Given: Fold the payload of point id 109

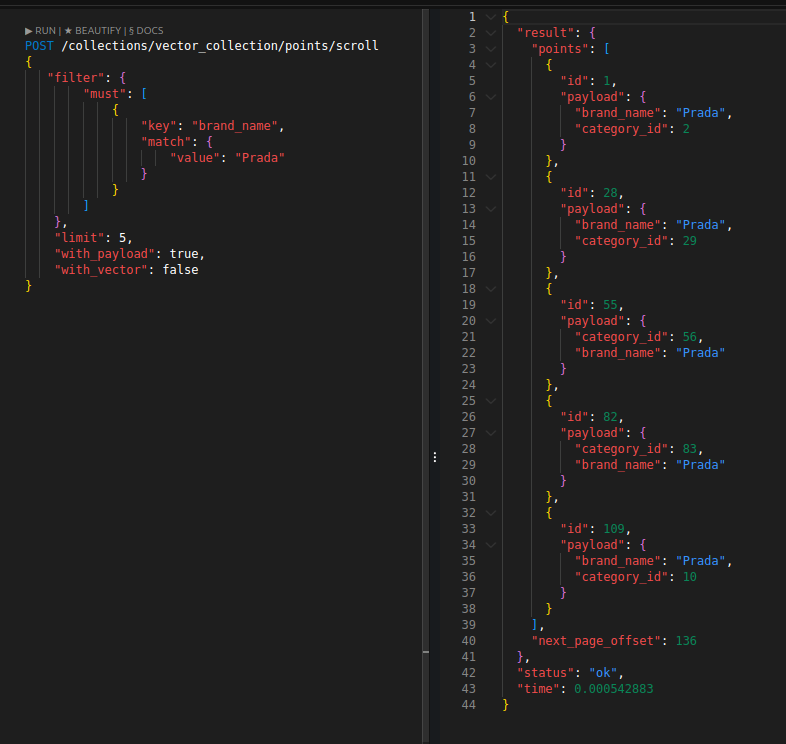Looking at the screenshot, I should pos(489,545).
